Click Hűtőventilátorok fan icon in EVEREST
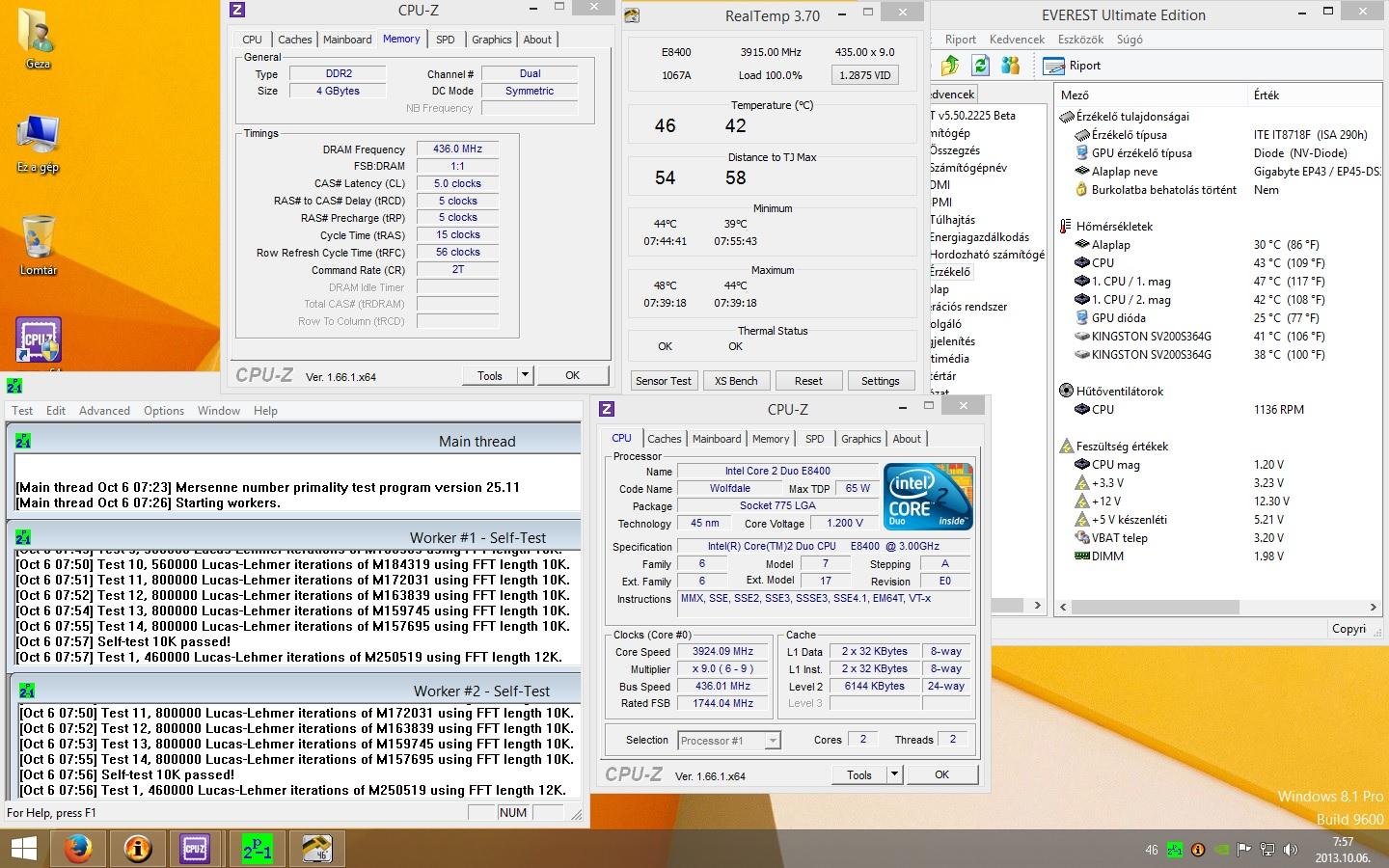 [1066, 391]
